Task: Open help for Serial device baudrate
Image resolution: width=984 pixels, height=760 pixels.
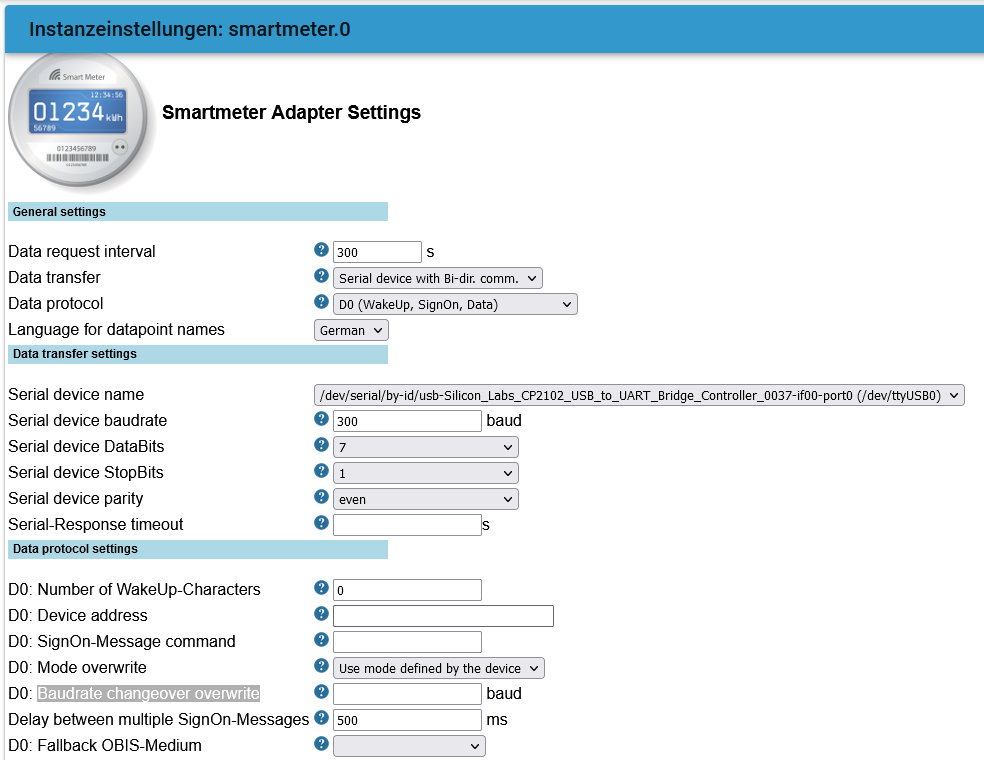Action: [321, 419]
